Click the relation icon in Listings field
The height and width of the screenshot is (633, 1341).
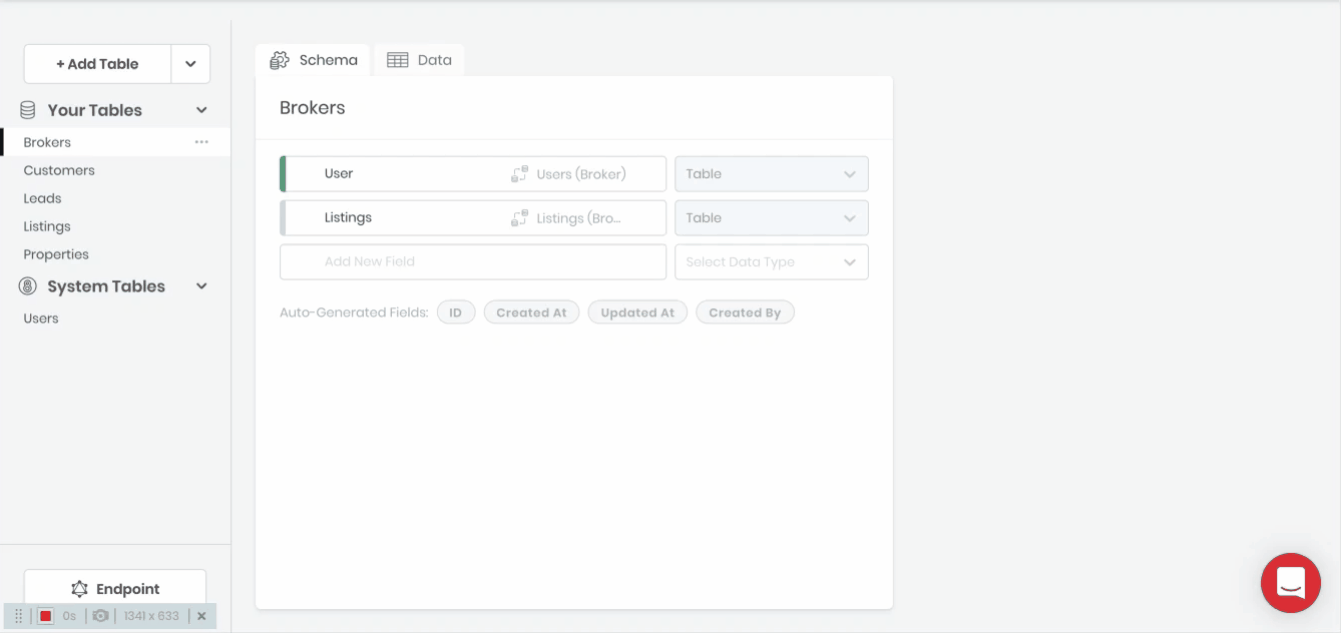click(x=519, y=218)
